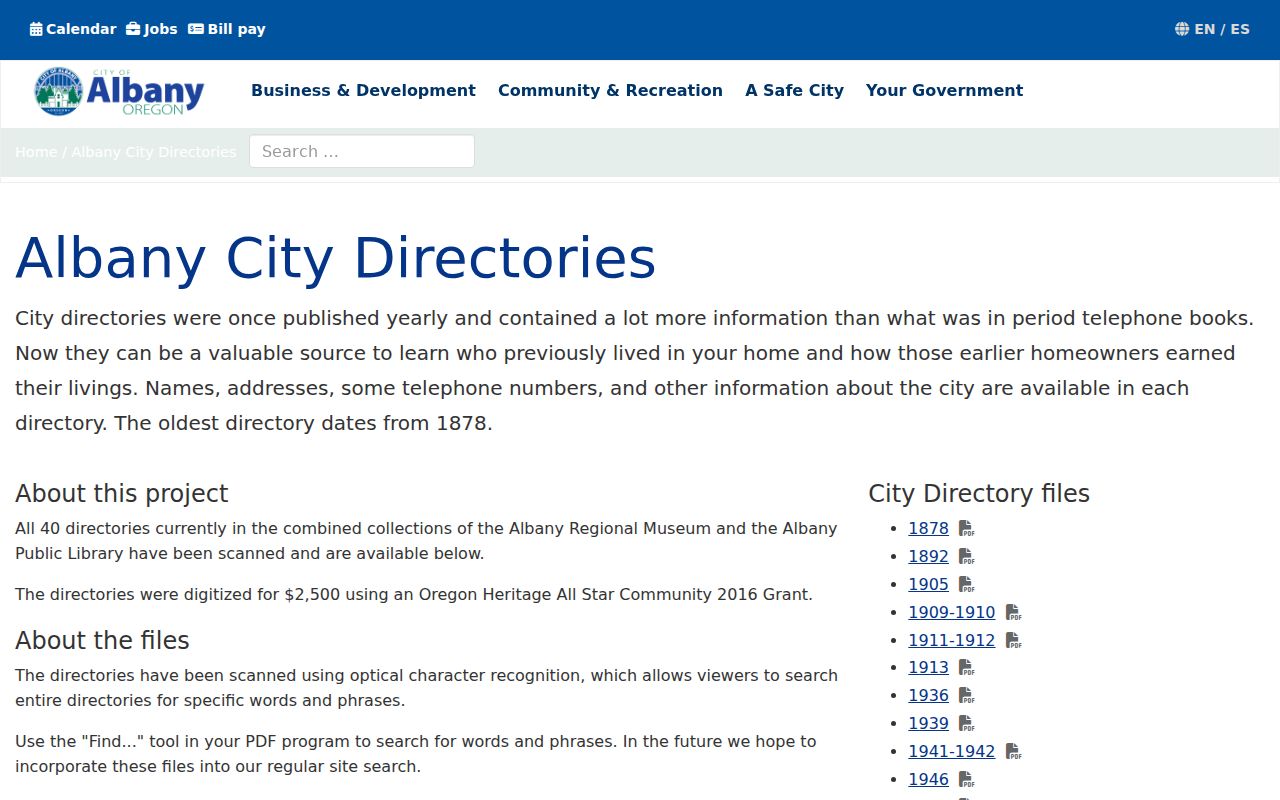This screenshot has width=1280, height=800.
Task: Open the Bill pay link
Action: 227,29
